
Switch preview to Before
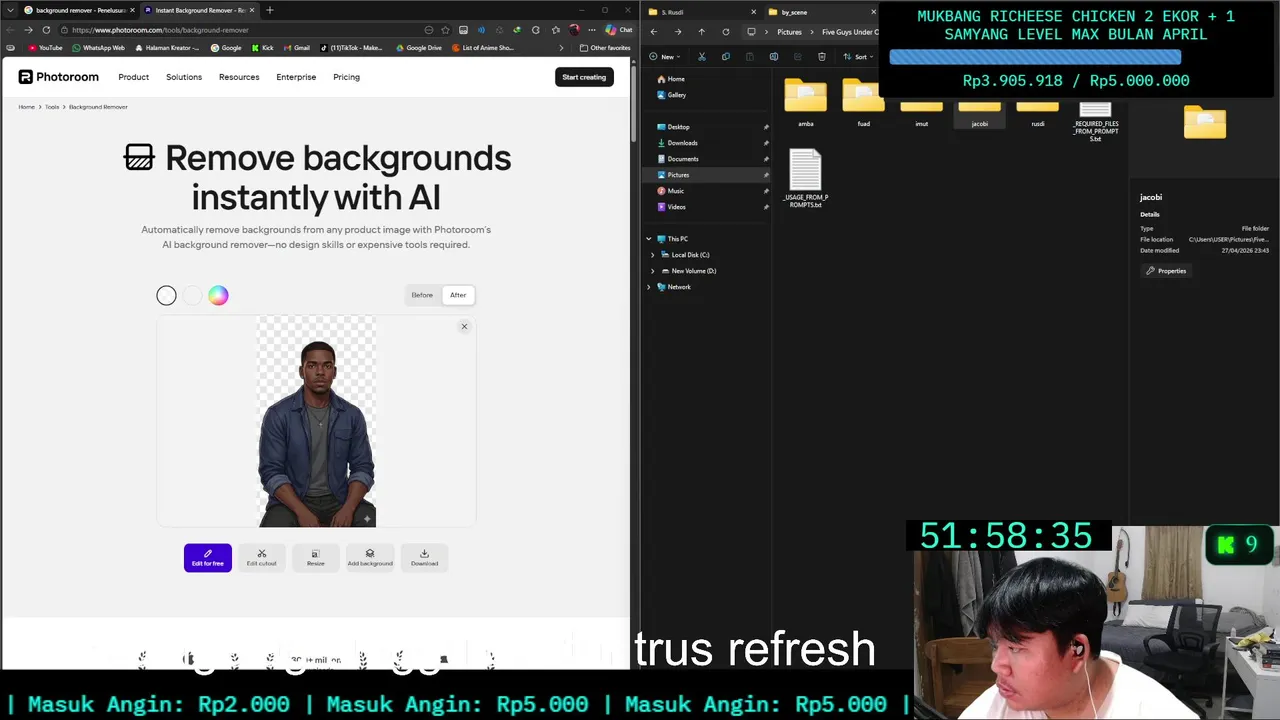pos(422,295)
